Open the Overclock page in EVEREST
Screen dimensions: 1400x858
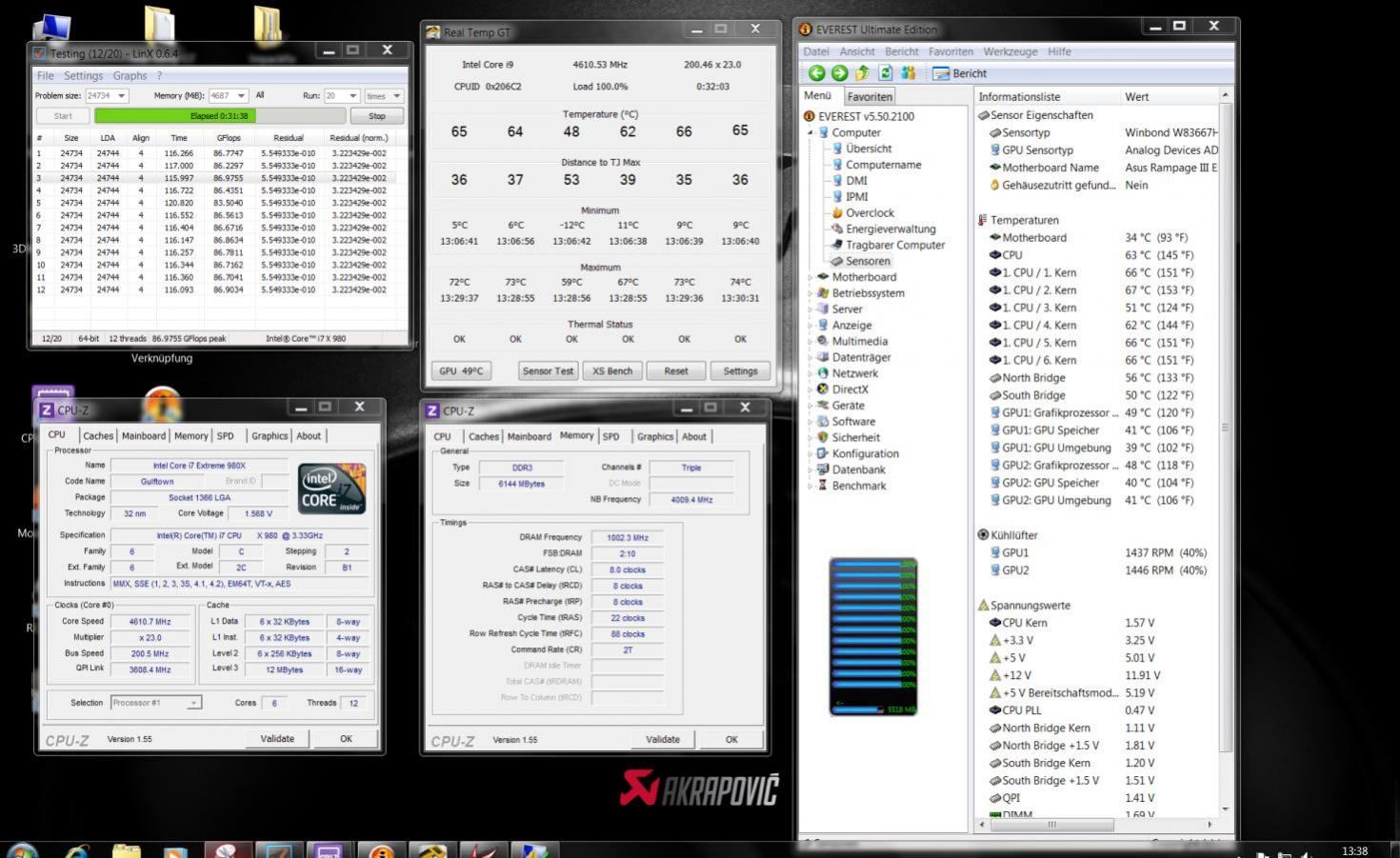coord(863,212)
